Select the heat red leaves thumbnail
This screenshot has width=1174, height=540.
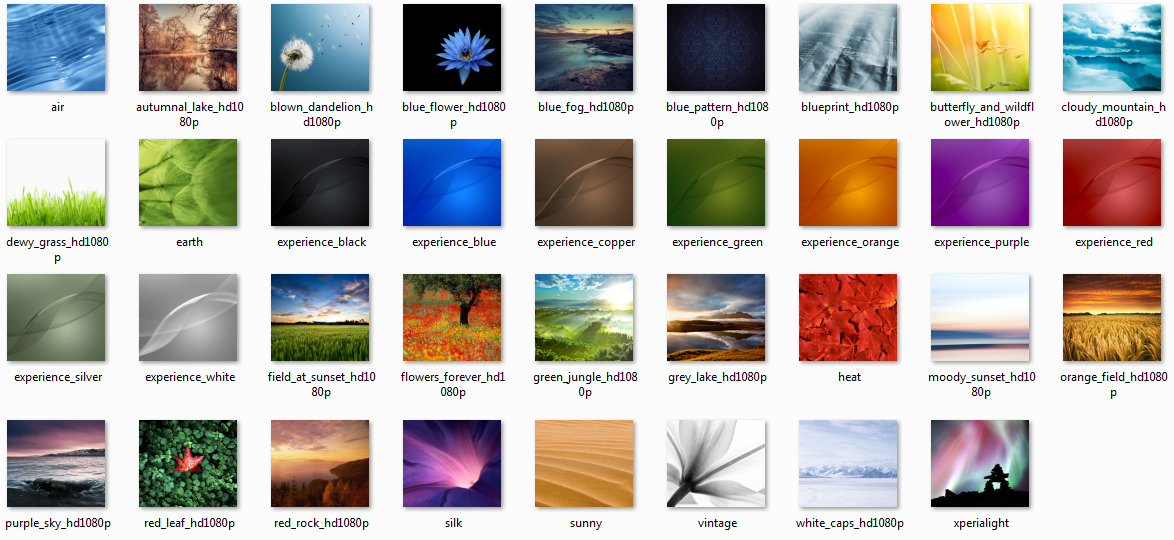pyautogui.click(x=848, y=318)
